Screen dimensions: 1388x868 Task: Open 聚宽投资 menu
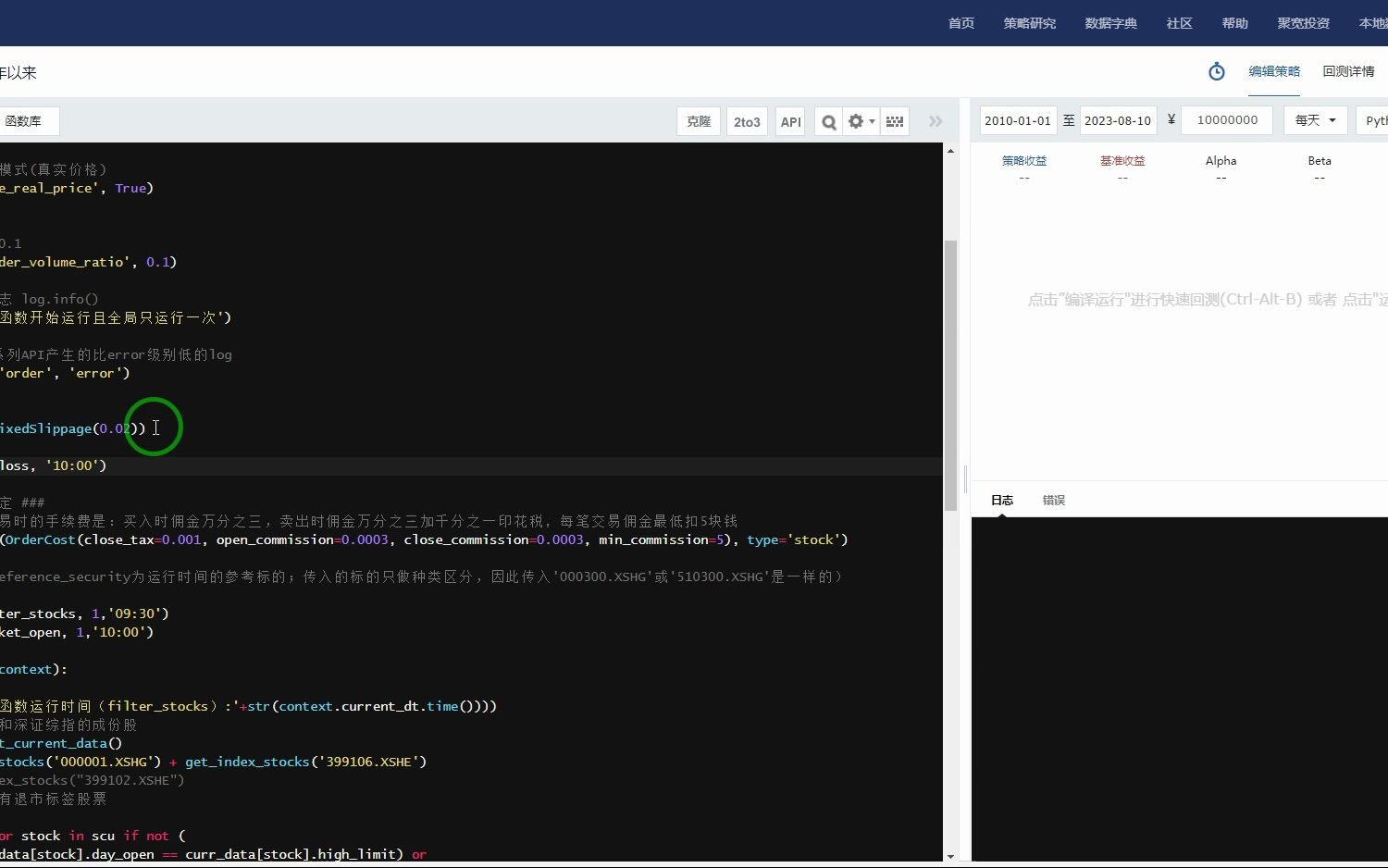pyautogui.click(x=1304, y=23)
